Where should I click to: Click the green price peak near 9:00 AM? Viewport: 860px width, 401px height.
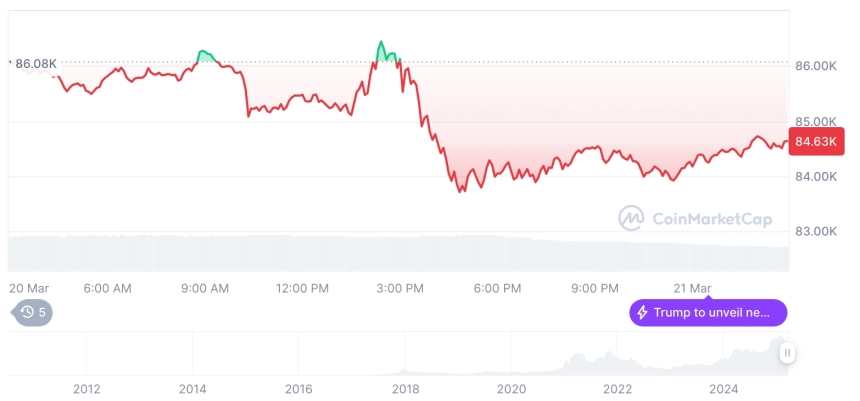206,56
